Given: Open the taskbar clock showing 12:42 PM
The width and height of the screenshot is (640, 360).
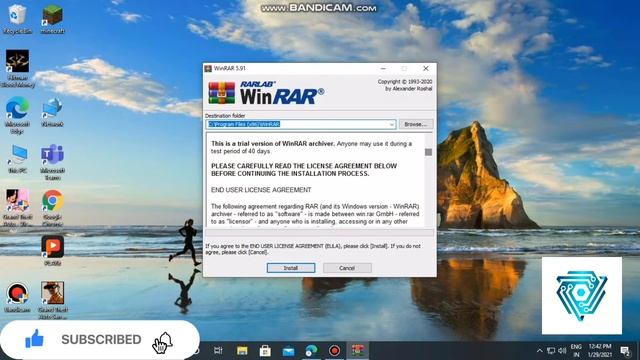Looking at the screenshot, I should [600, 351].
